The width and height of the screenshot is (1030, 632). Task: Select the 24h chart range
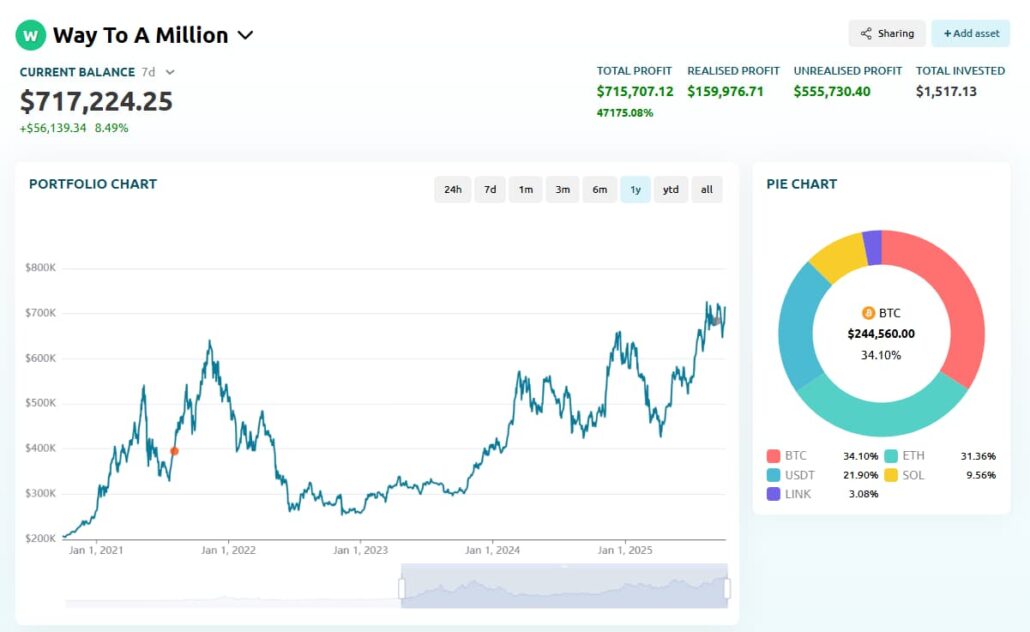pyautogui.click(x=452, y=189)
